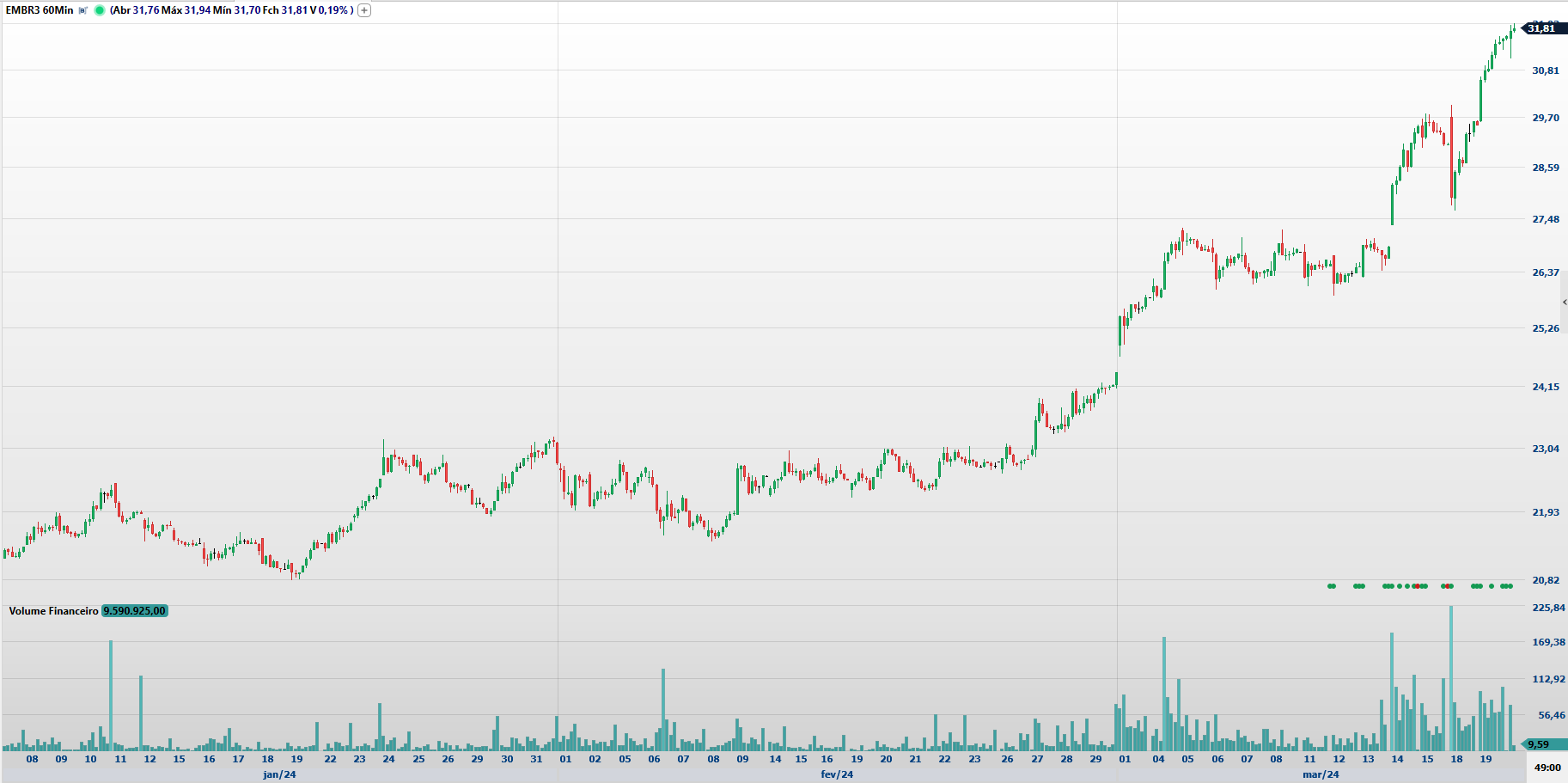Viewport: 1568px width, 783px height.
Task: Select the mar/24 month label
Action: 1321,774
